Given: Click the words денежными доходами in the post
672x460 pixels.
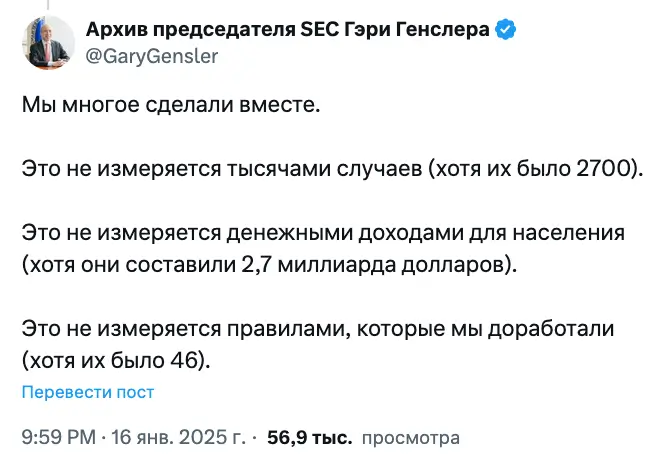Looking at the screenshot, I should [x=345, y=234].
